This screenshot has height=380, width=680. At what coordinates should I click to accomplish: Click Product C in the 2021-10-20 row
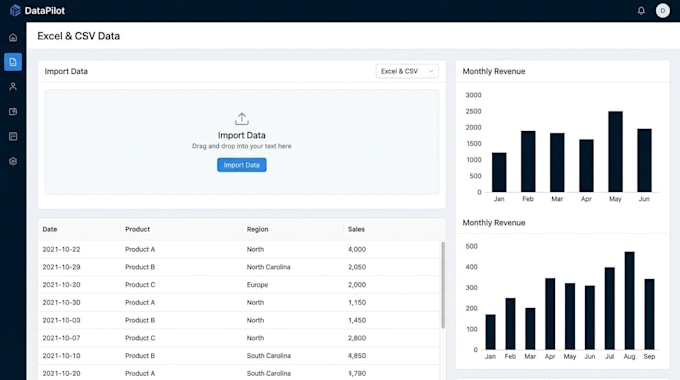click(x=140, y=285)
